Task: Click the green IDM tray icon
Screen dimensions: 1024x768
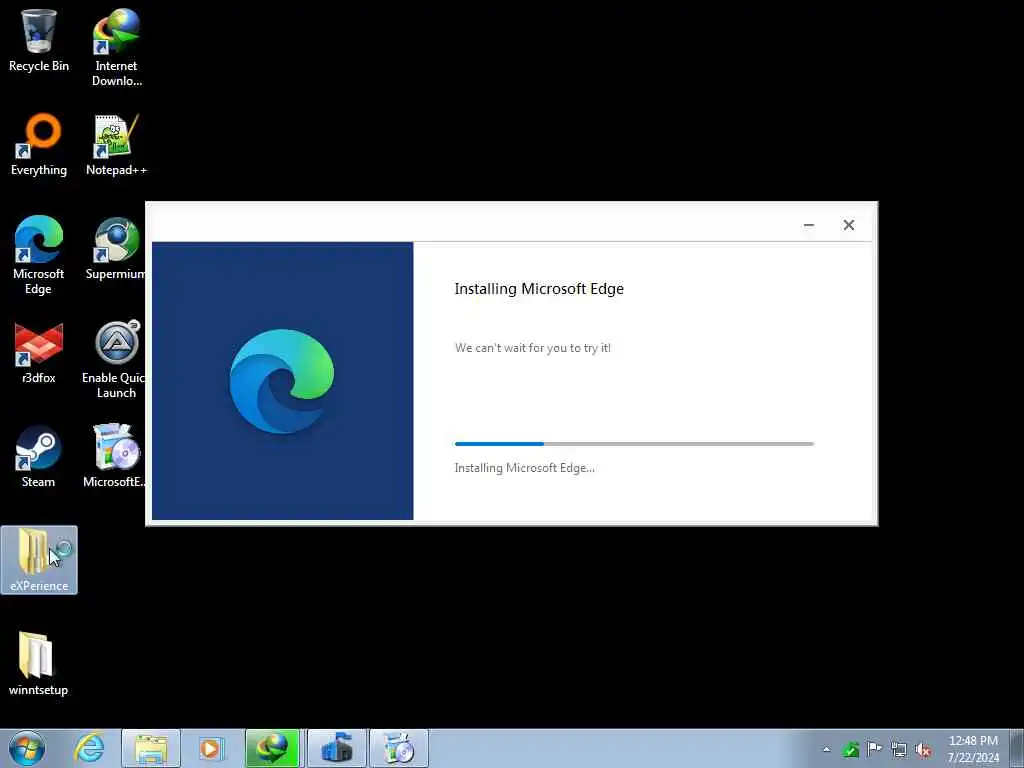Action: pyautogui.click(x=850, y=749)
